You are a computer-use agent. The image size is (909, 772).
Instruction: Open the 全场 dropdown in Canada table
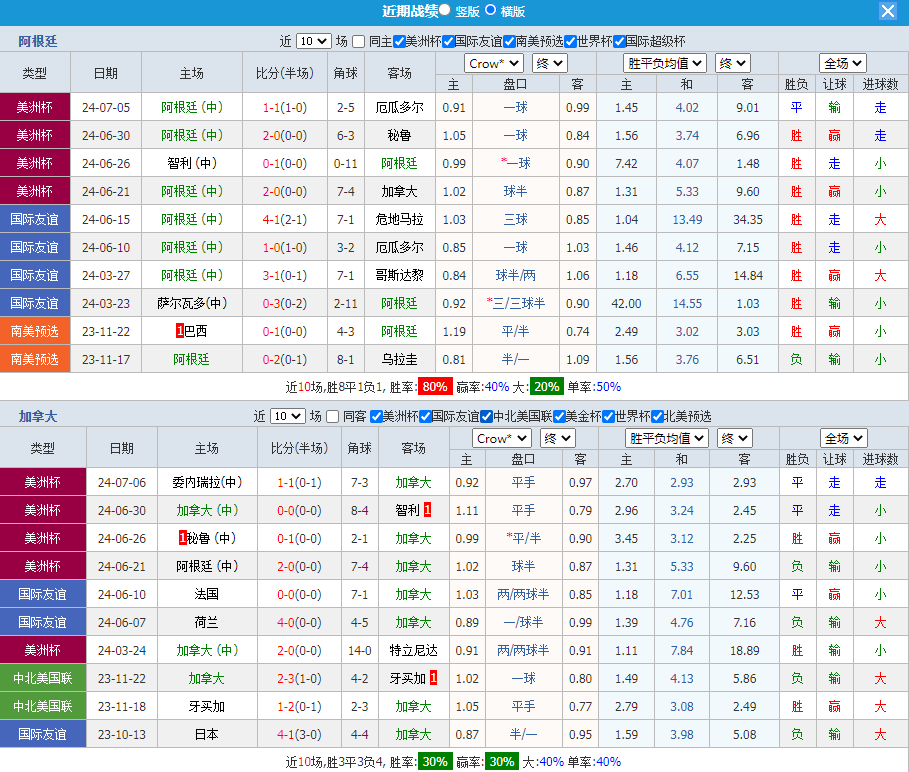pos(843,438)
